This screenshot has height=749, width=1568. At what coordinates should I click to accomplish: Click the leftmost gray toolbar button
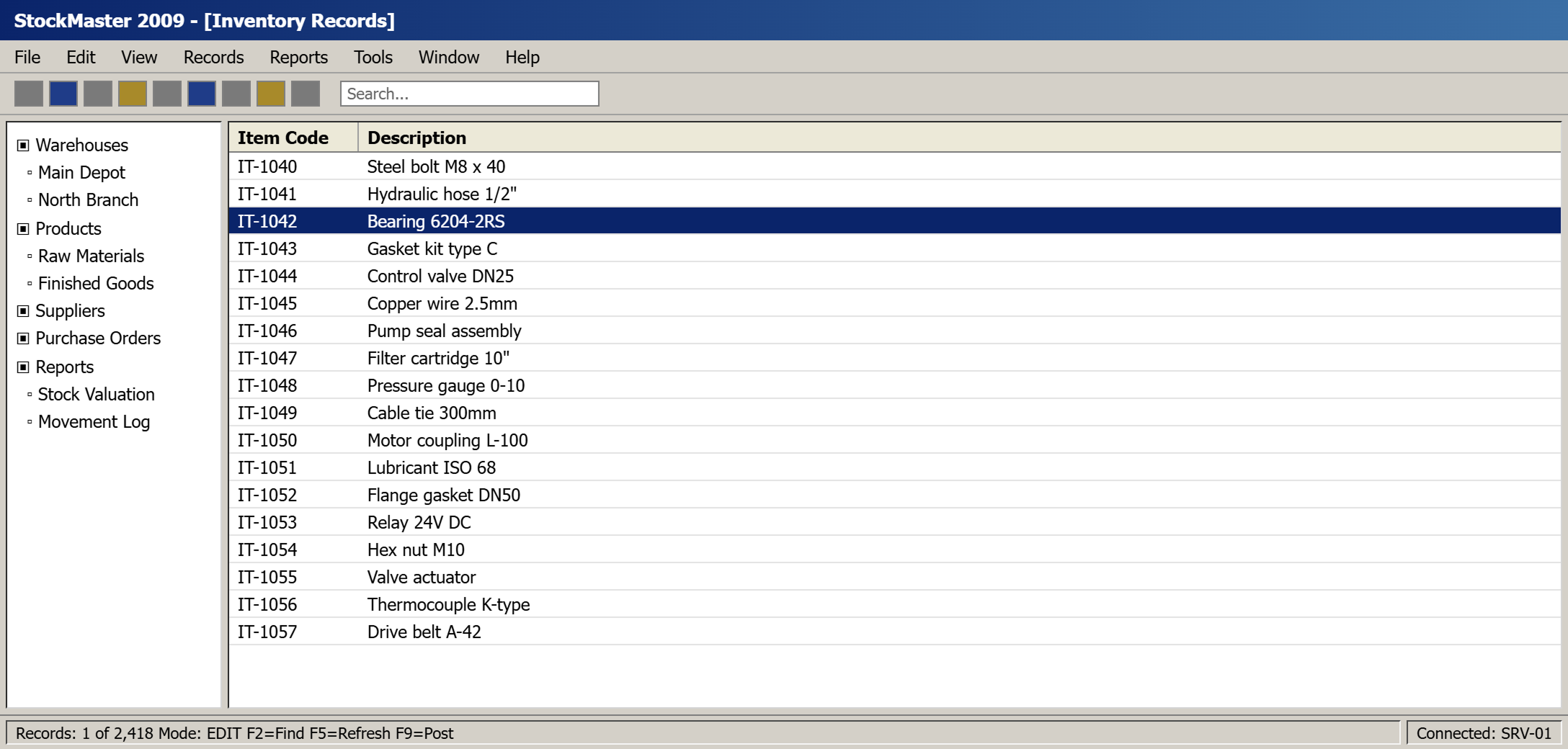[29, 94]
